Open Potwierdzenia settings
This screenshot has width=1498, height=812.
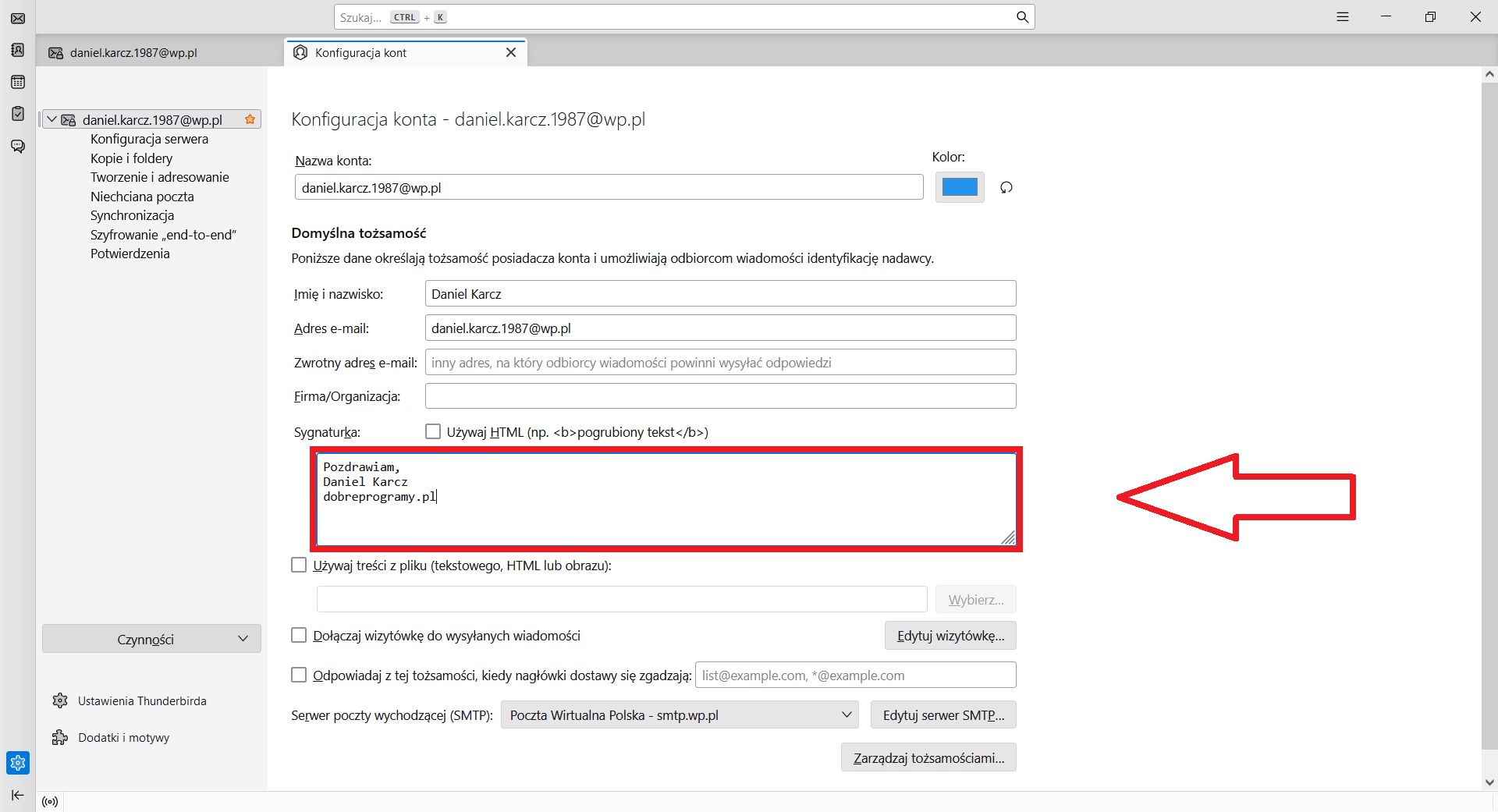(x=130, y=254)
